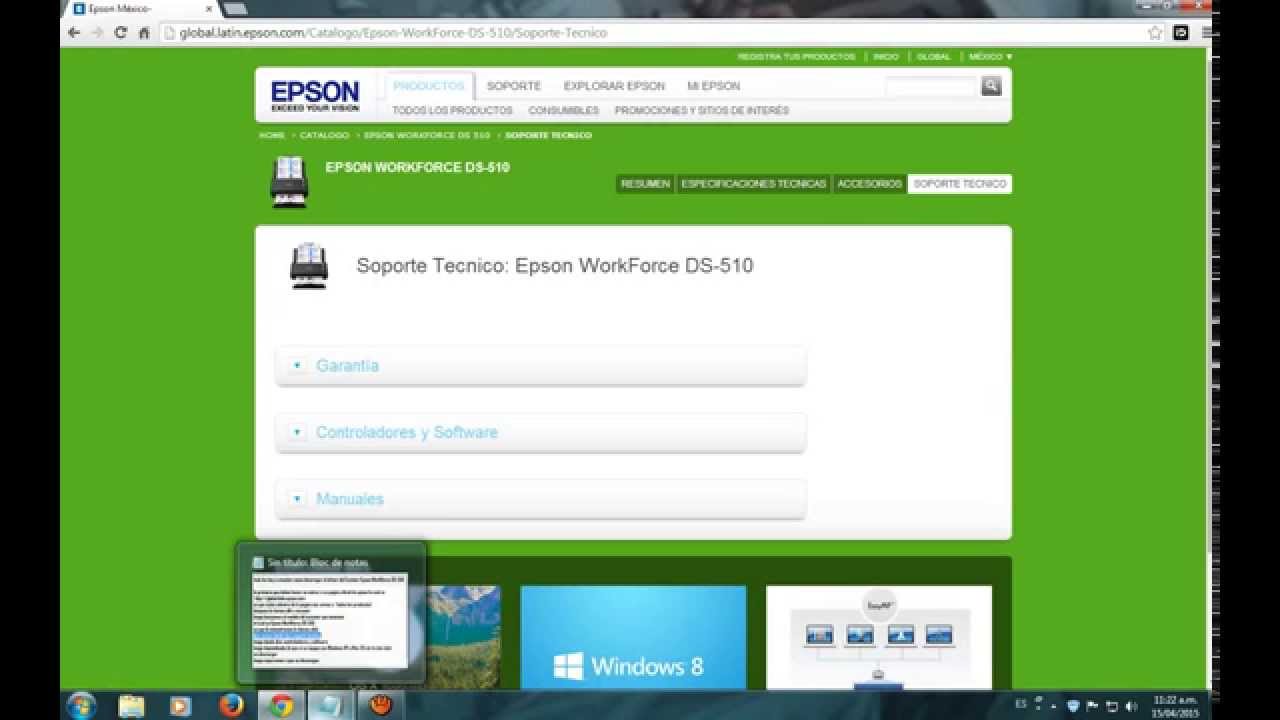The width and height of the screenshot is (1280, 720).
Task: Reload the page with the refresh icon
Action: coord(121,32)
